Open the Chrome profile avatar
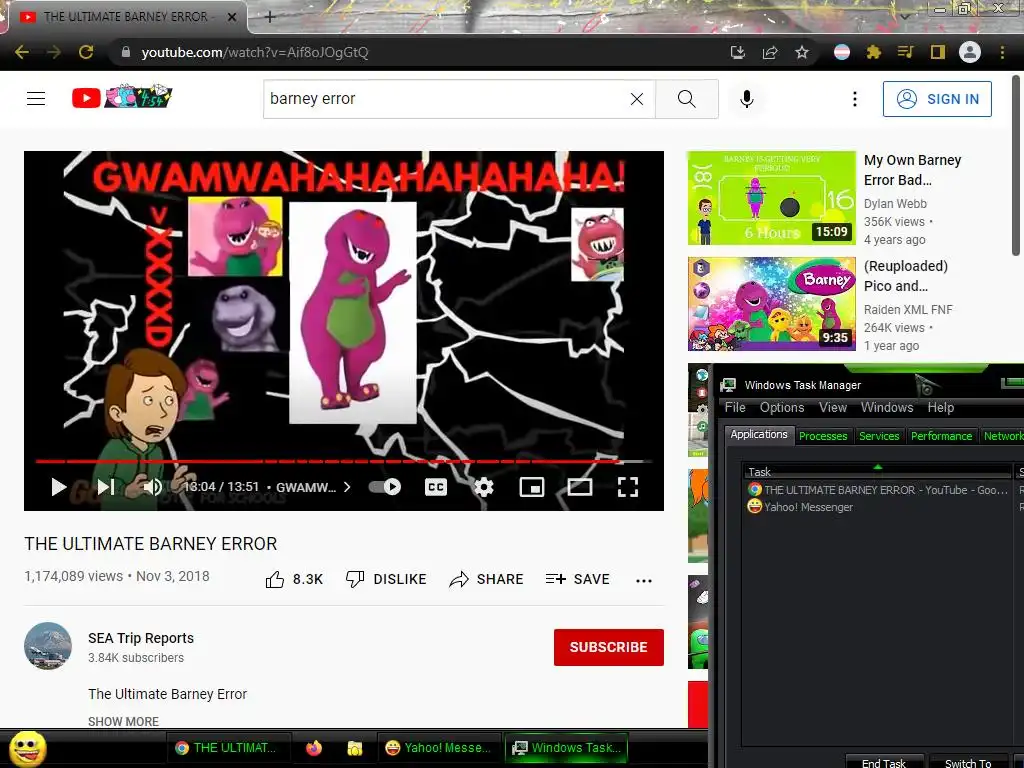 point(970,52)
